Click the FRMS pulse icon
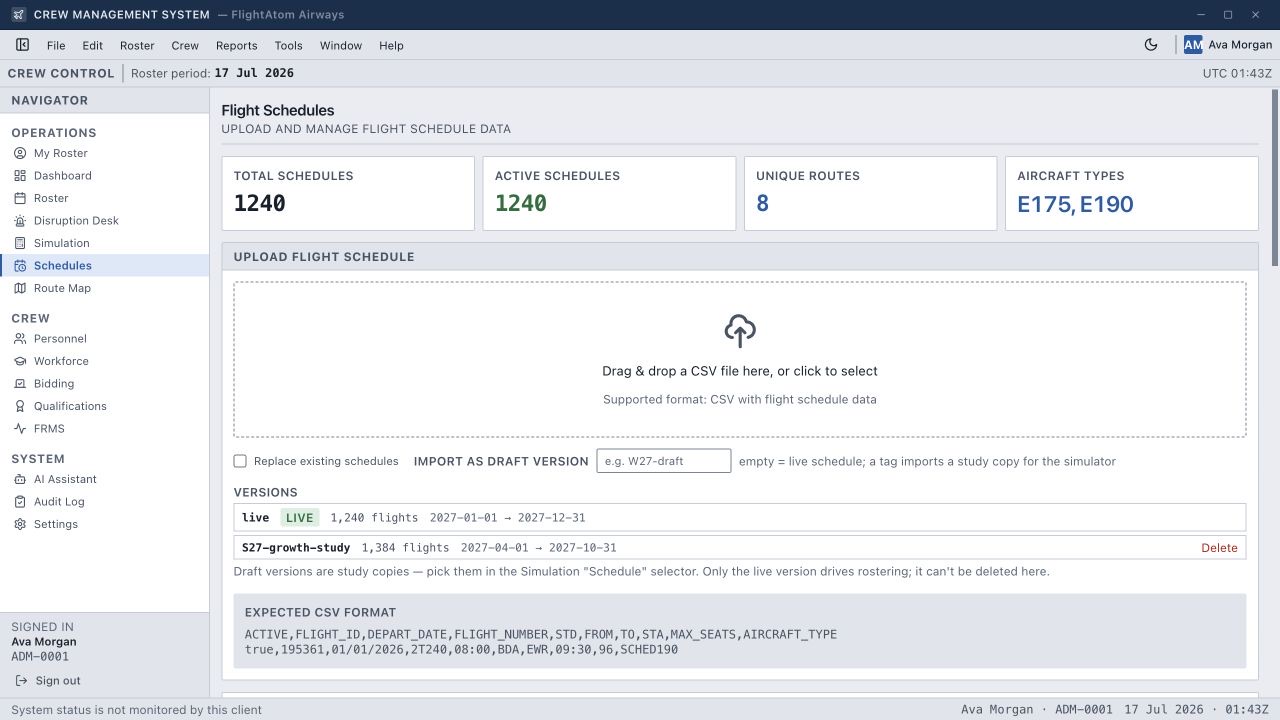This screenshot has width=1280, height=720. (20, 429)
